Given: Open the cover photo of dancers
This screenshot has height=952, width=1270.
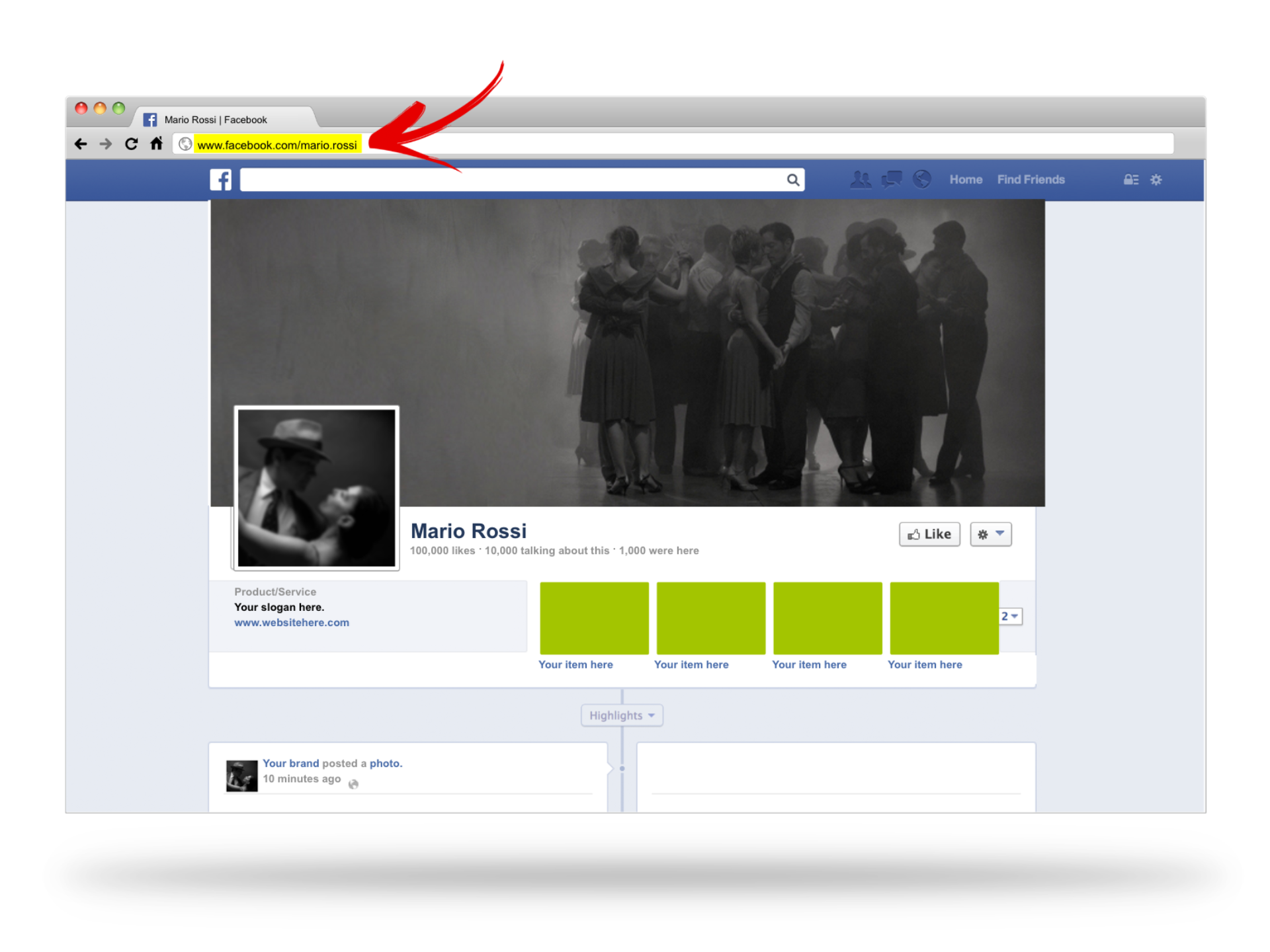Looking at the screenshot, I should [628, 353].
